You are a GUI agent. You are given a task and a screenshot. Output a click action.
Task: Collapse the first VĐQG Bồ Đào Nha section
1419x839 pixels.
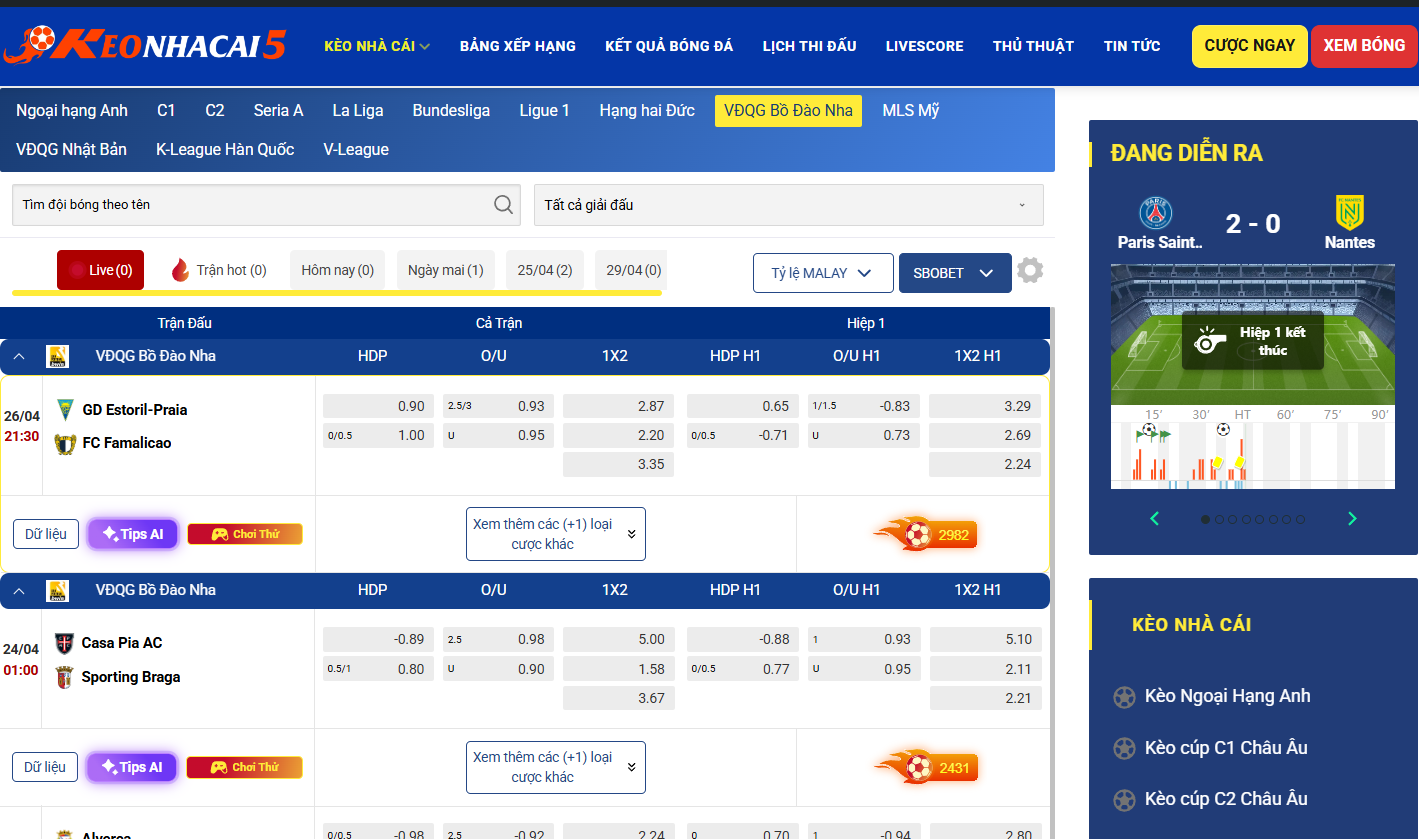[19, 356]
